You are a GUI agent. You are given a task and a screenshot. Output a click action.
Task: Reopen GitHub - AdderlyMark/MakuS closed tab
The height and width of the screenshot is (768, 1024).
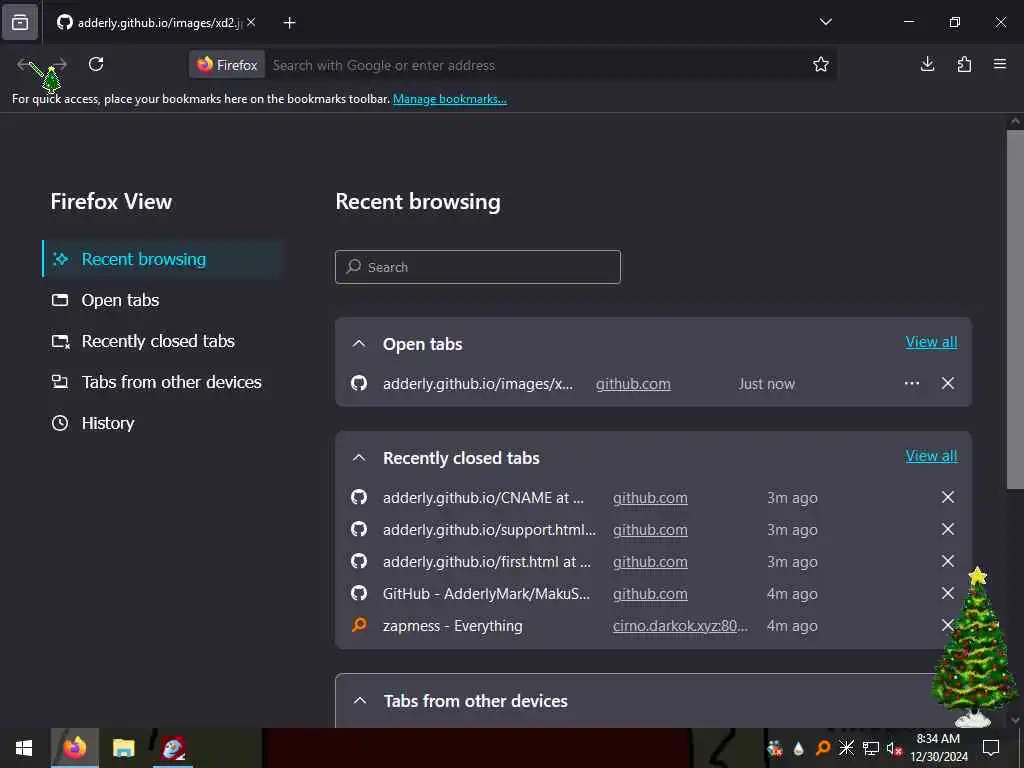(x=486, y=594)
